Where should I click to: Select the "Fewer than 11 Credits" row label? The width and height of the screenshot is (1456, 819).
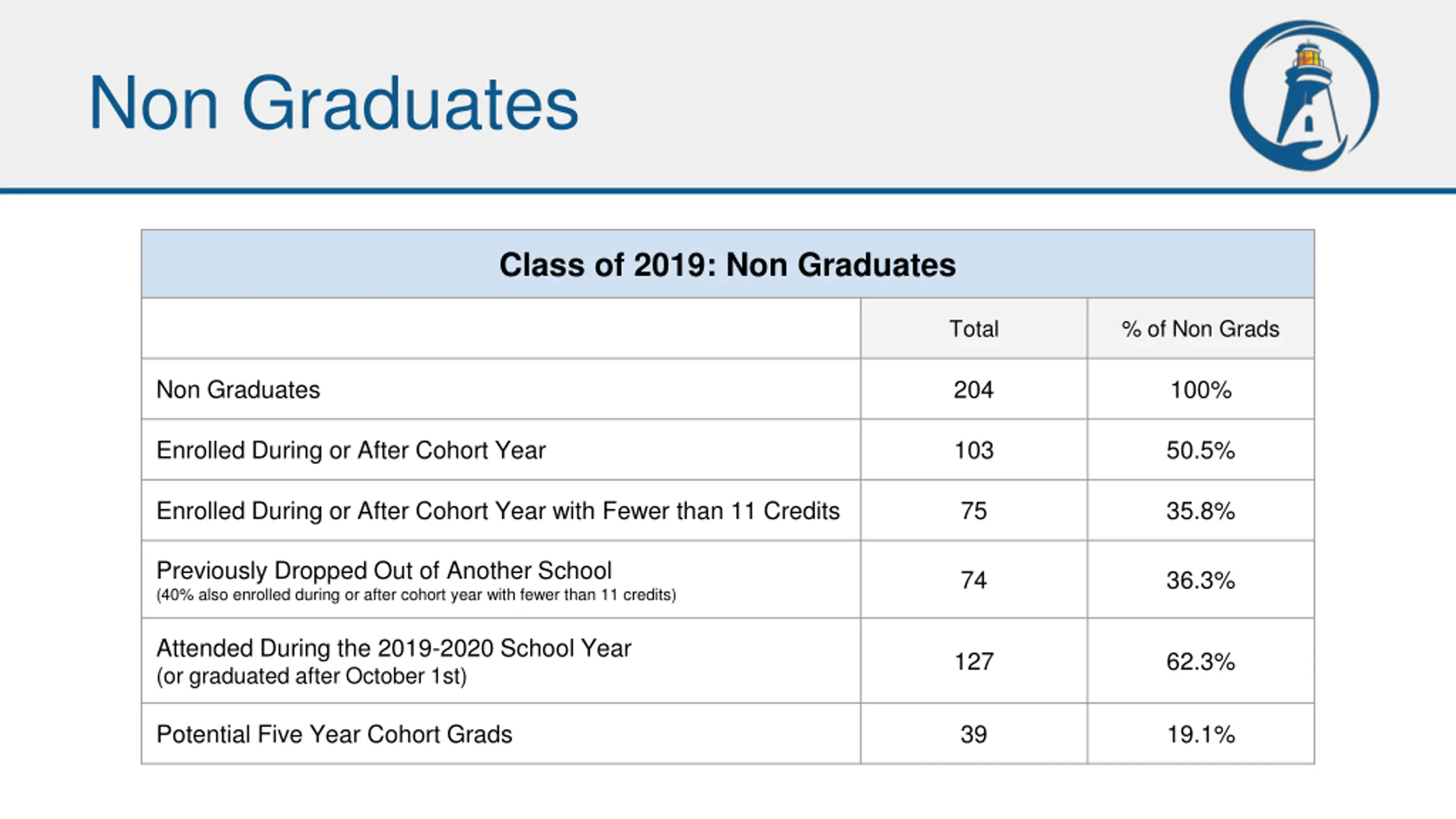click(x=498, y=511)
